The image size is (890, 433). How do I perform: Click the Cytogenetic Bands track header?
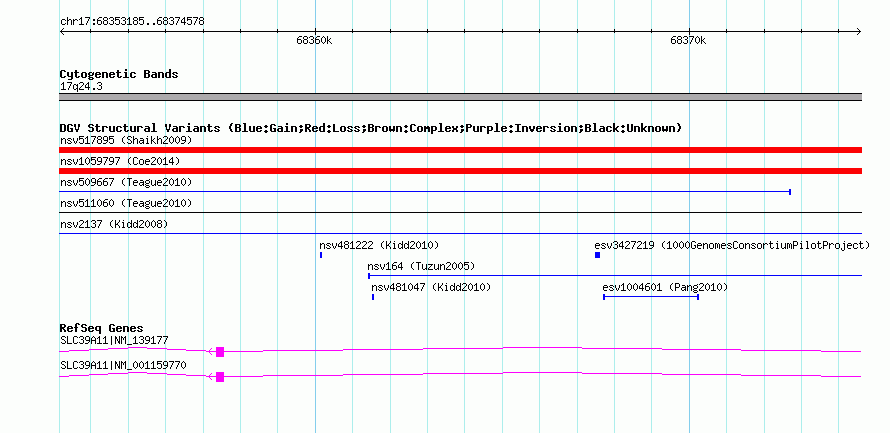pos(119,74)
